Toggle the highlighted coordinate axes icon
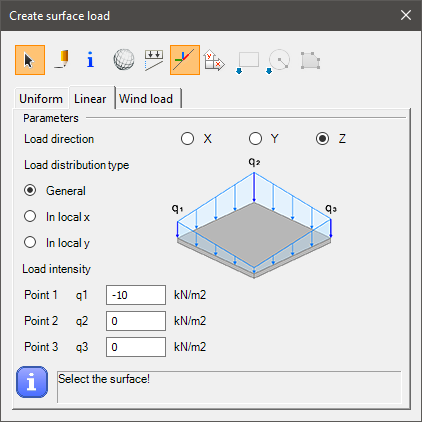The image size is (422, 422). [x=185, y=60]
